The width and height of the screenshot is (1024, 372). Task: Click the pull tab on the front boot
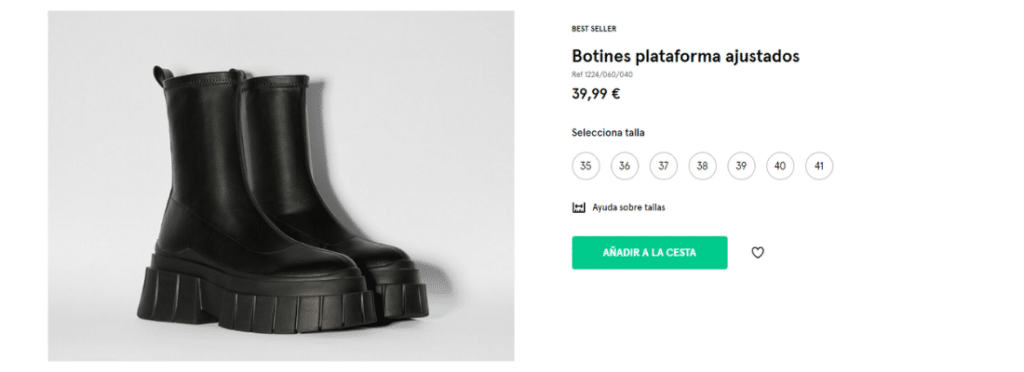(159, 76)
